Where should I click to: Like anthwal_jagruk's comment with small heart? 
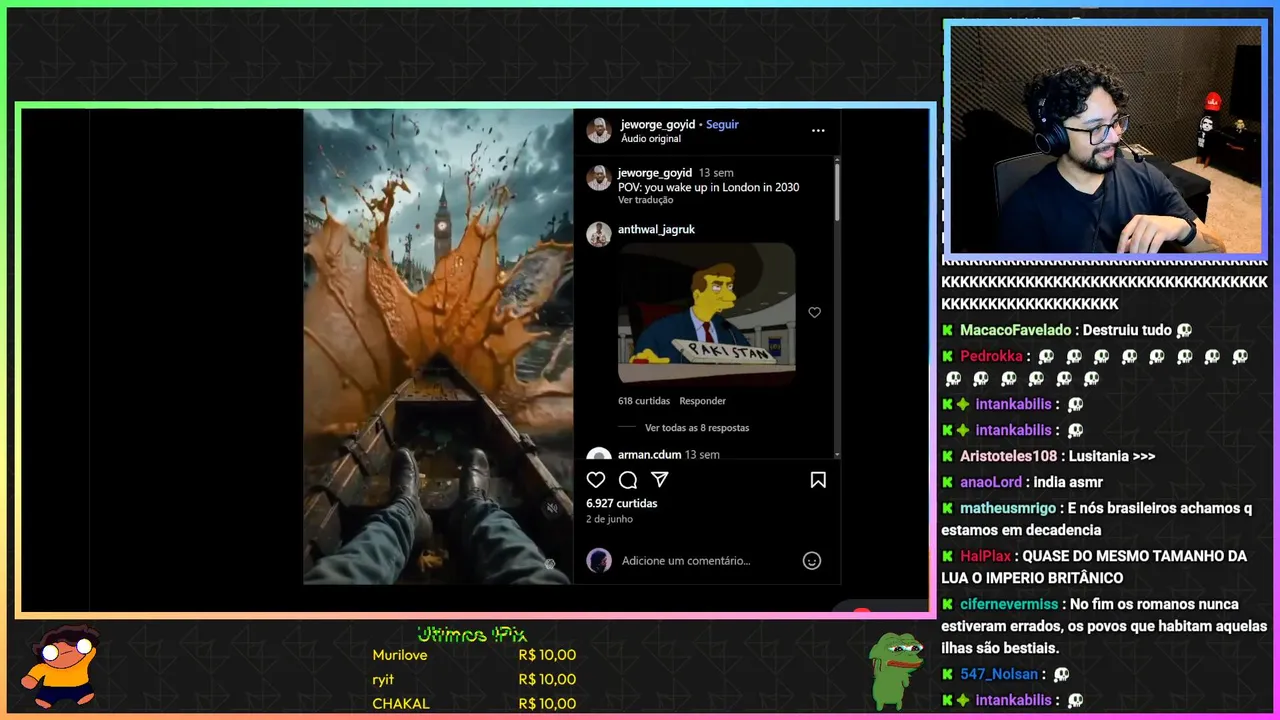(x=814, y=313)
